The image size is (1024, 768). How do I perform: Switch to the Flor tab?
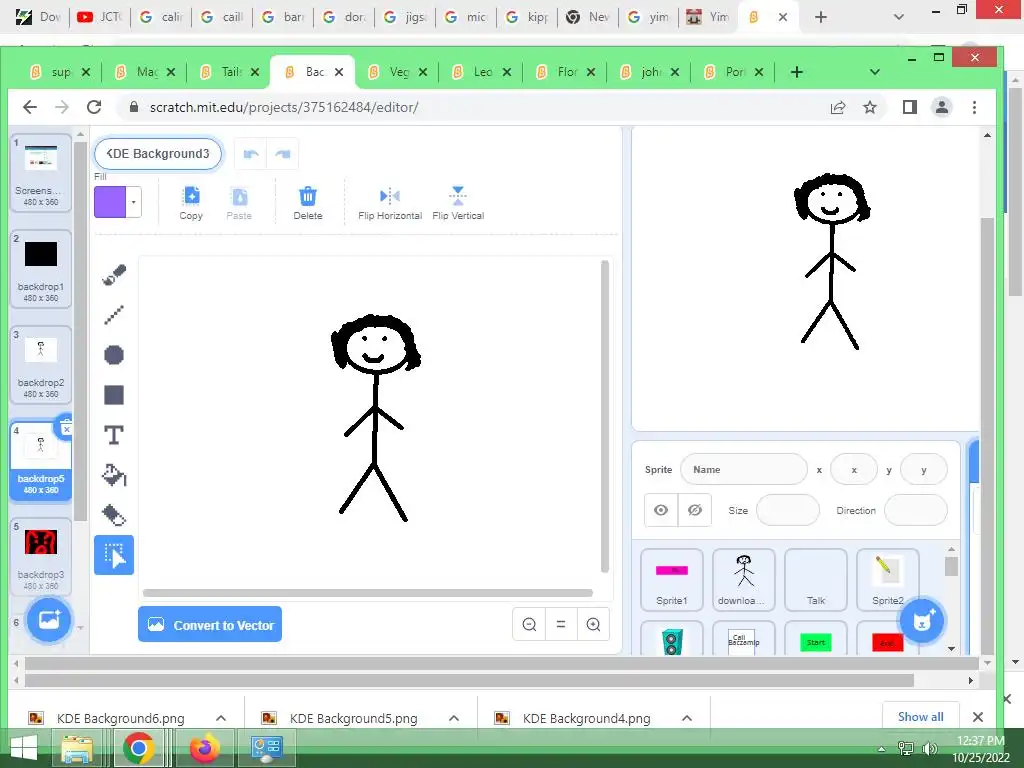[566, 72]
